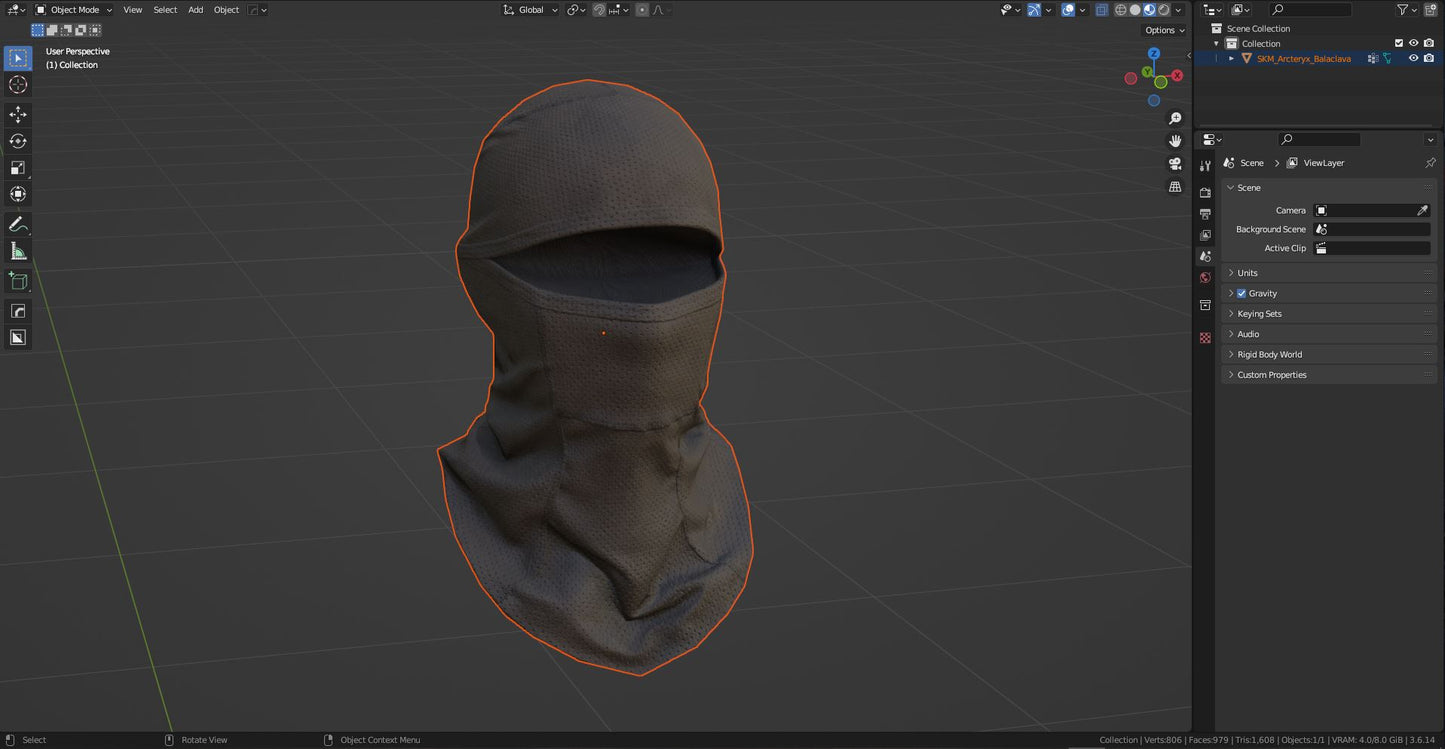Open the Object Mode dropdown
Image resolution: width=1445 pixels, height=749 pixels.
click(73, 10)
